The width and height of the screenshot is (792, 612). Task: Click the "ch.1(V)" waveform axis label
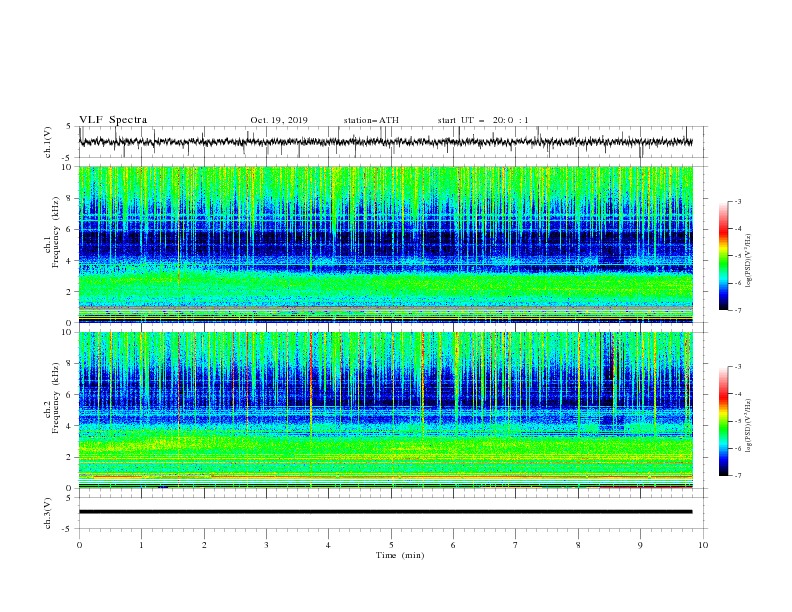point(48,142)
